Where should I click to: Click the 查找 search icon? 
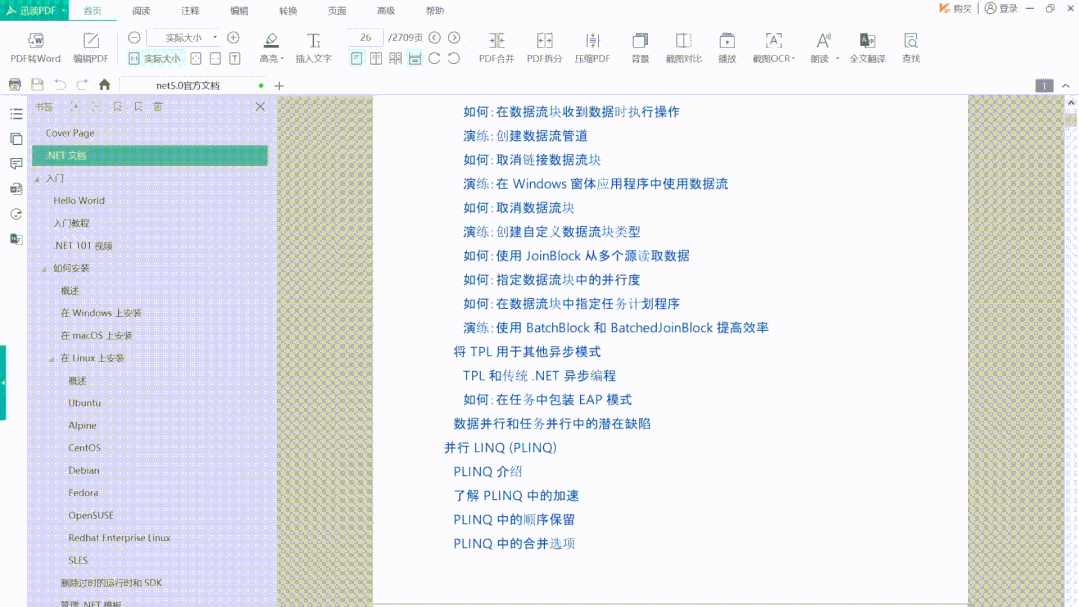coord(911,46)
